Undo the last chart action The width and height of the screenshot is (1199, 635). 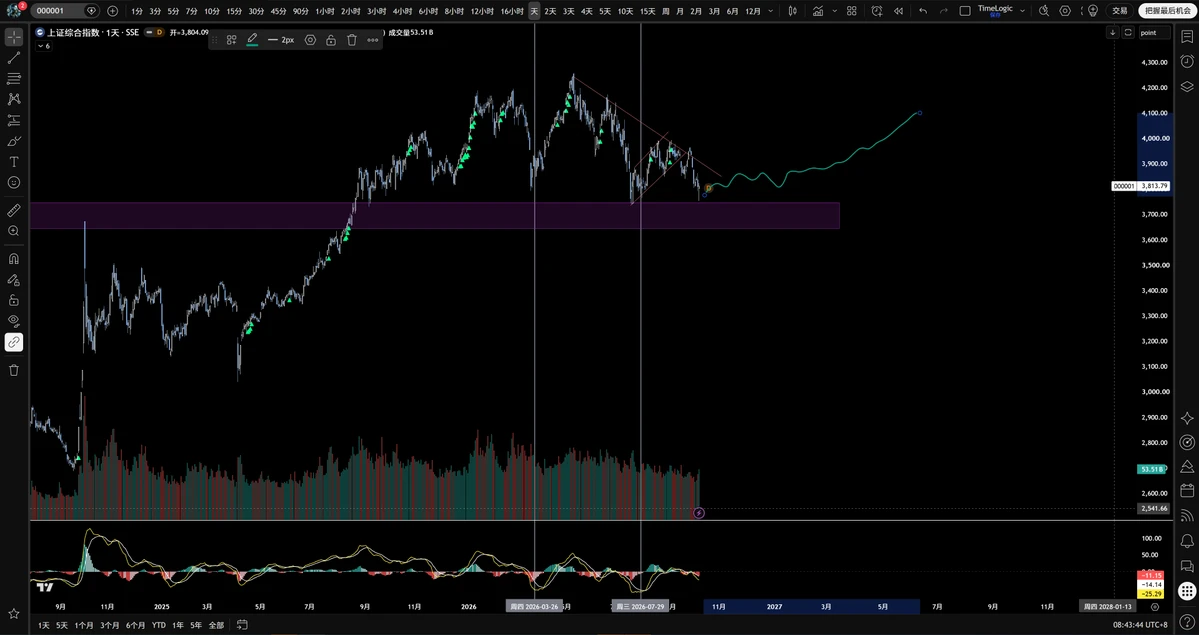pyautogui.click(x=923, y=11)
